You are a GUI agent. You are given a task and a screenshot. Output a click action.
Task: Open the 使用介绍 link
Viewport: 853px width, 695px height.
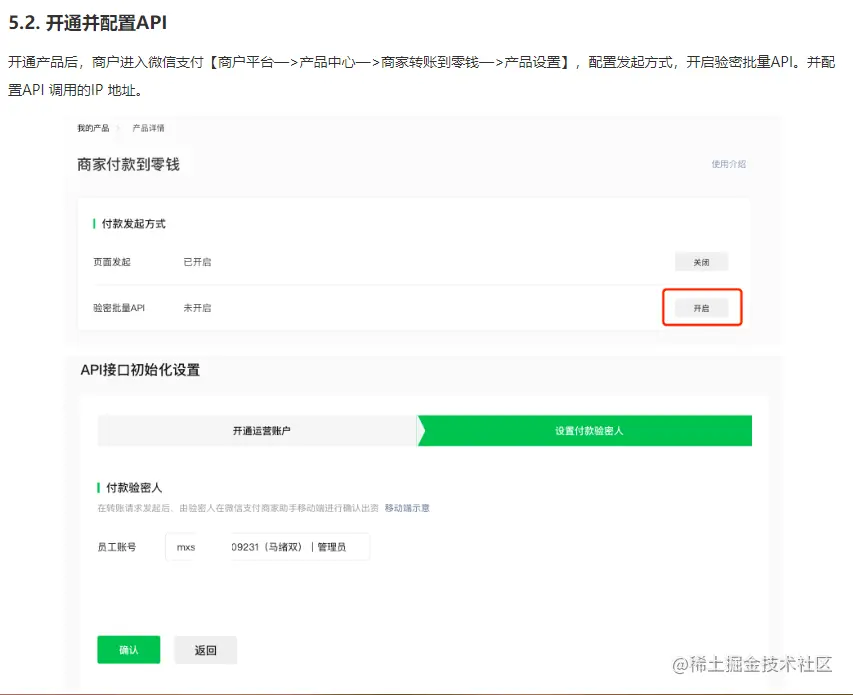coord(728,164)
